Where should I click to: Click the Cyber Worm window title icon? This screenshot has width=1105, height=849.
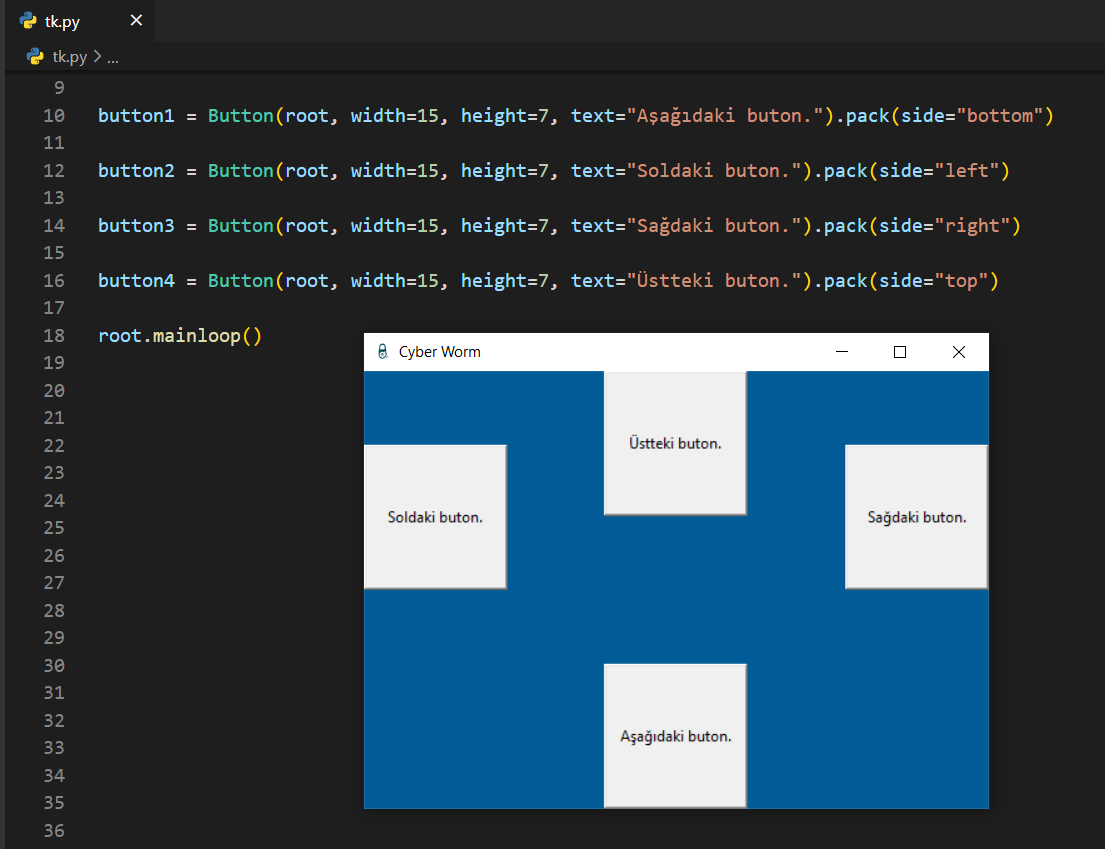(382, 352)
